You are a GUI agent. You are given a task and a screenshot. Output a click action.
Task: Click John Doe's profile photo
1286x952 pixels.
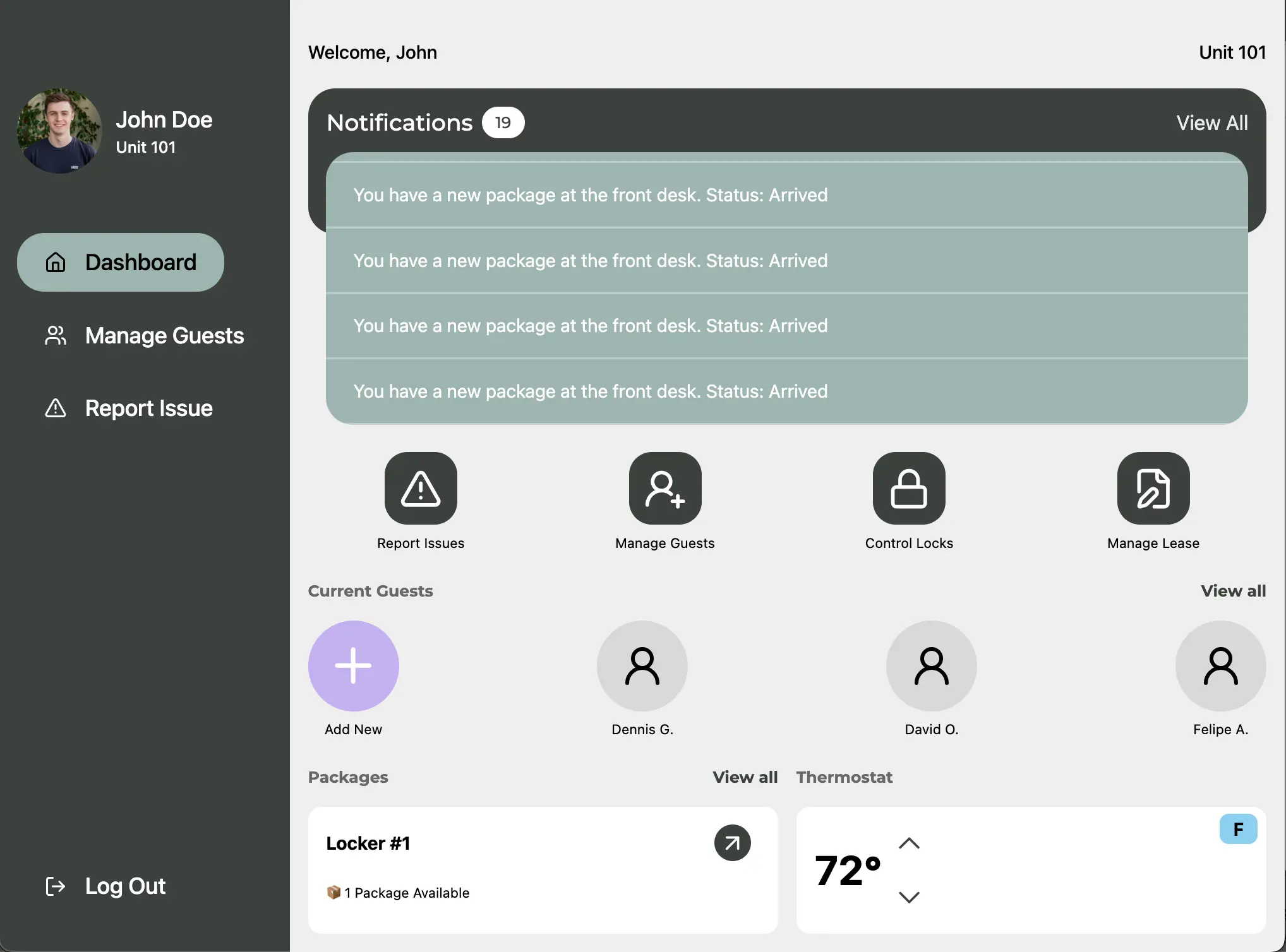coord(58,130)
